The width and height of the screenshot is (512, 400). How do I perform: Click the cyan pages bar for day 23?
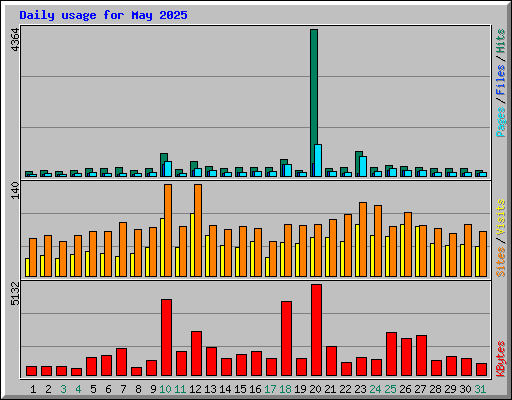(x=363, y=166)
